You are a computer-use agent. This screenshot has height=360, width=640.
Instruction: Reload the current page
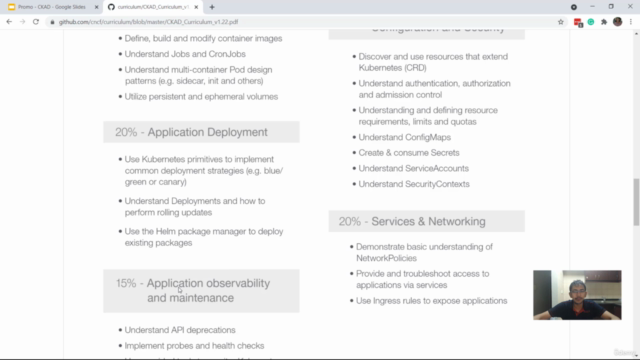coord(36,22)
